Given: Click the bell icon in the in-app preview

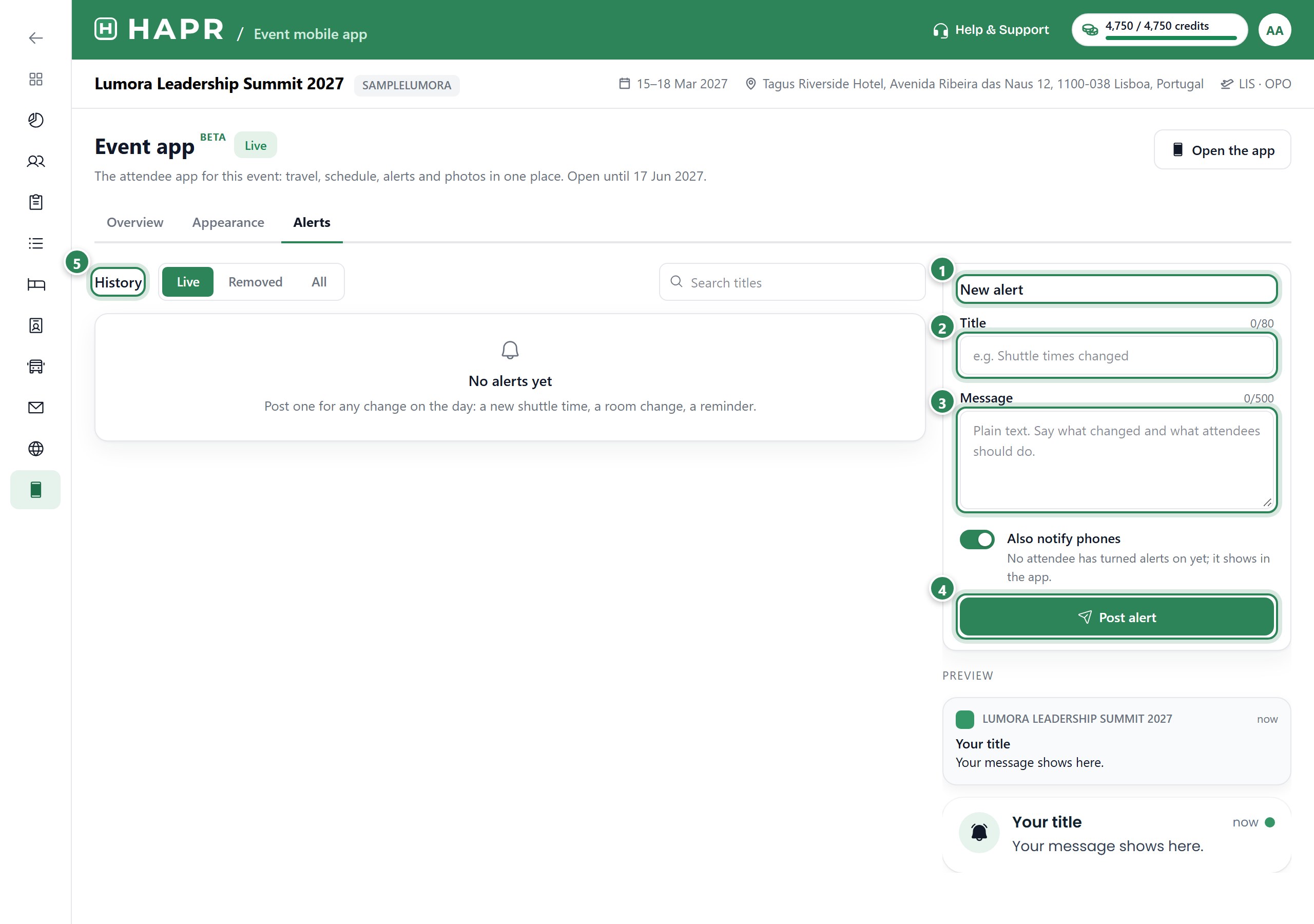Looking at the screenshot, I should 979,833.
